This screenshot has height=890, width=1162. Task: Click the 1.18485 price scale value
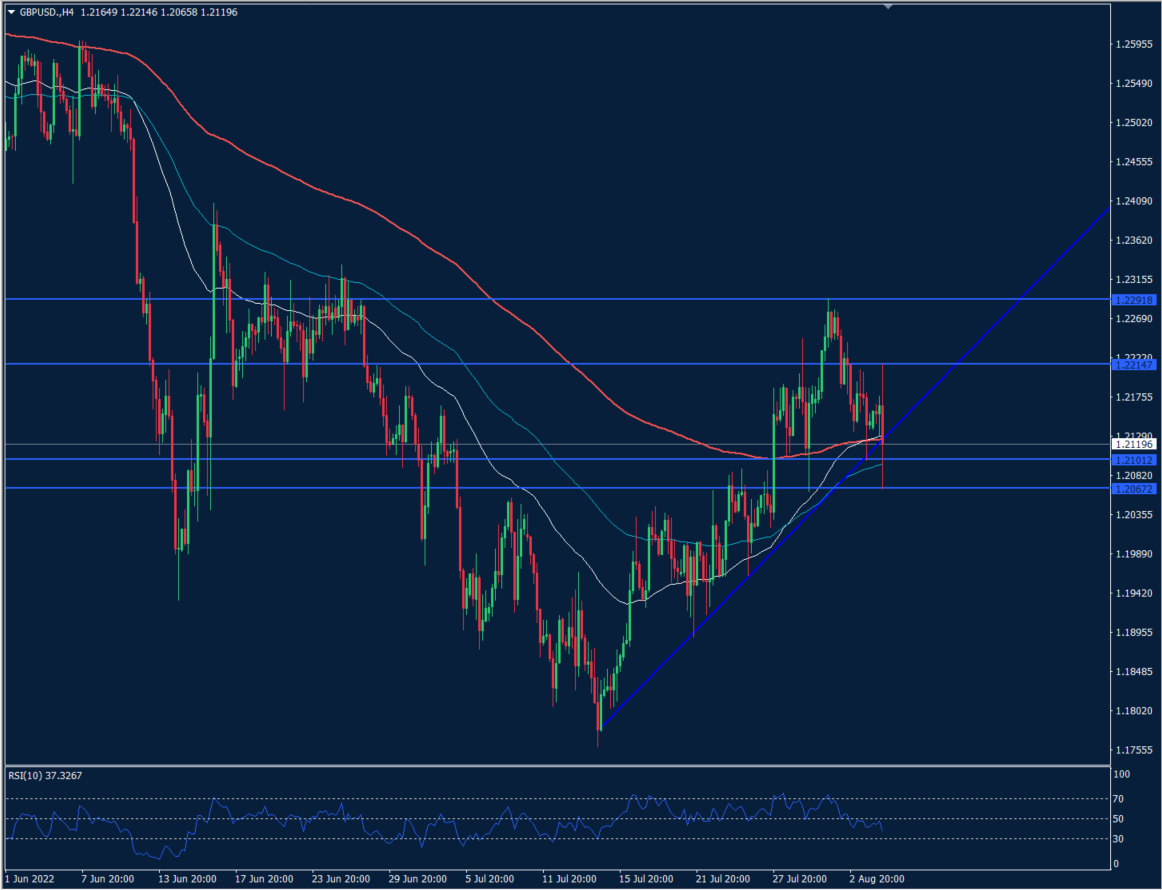pos(1133,671)
